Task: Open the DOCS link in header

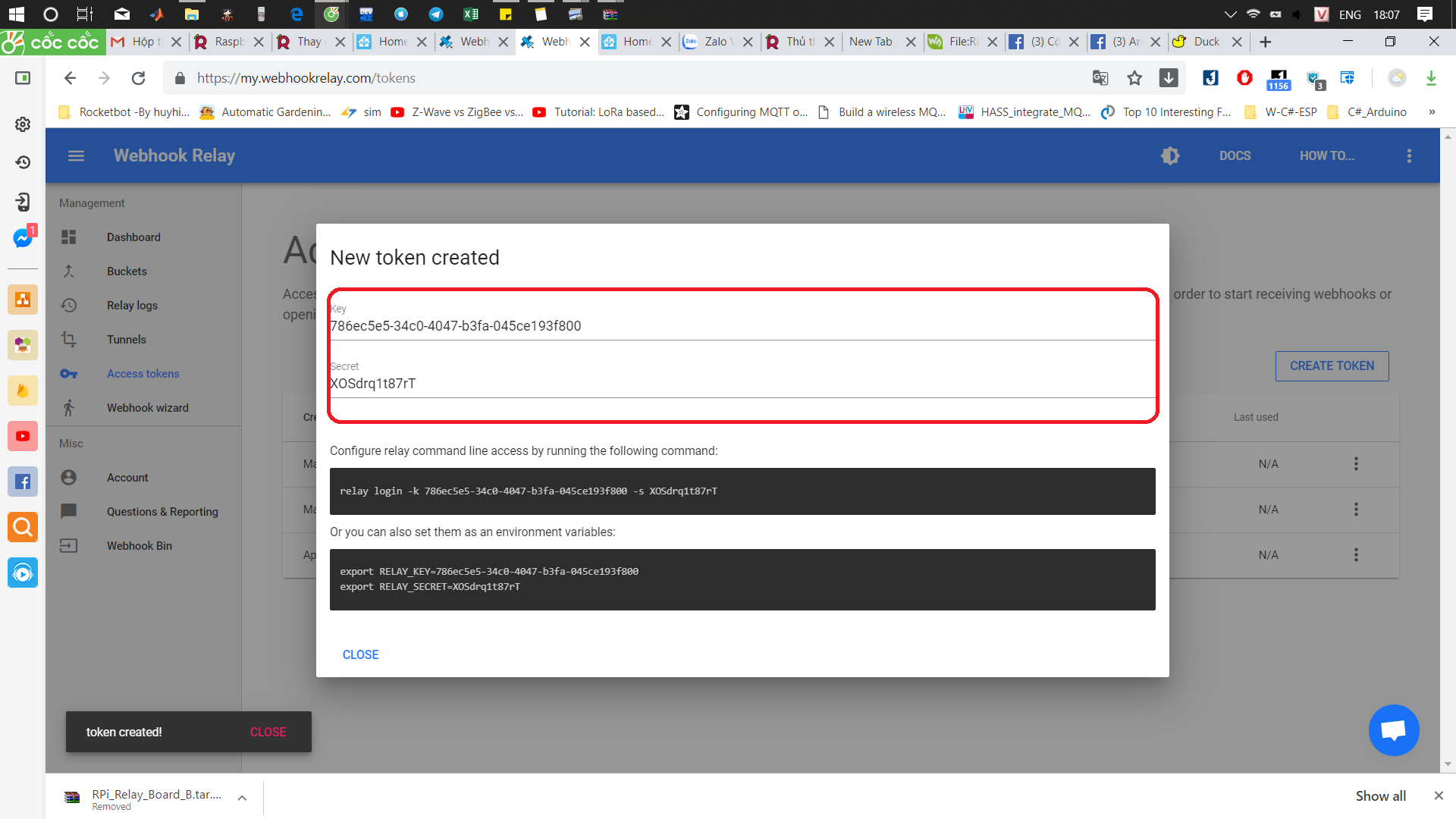Action: coord(1235,155)
